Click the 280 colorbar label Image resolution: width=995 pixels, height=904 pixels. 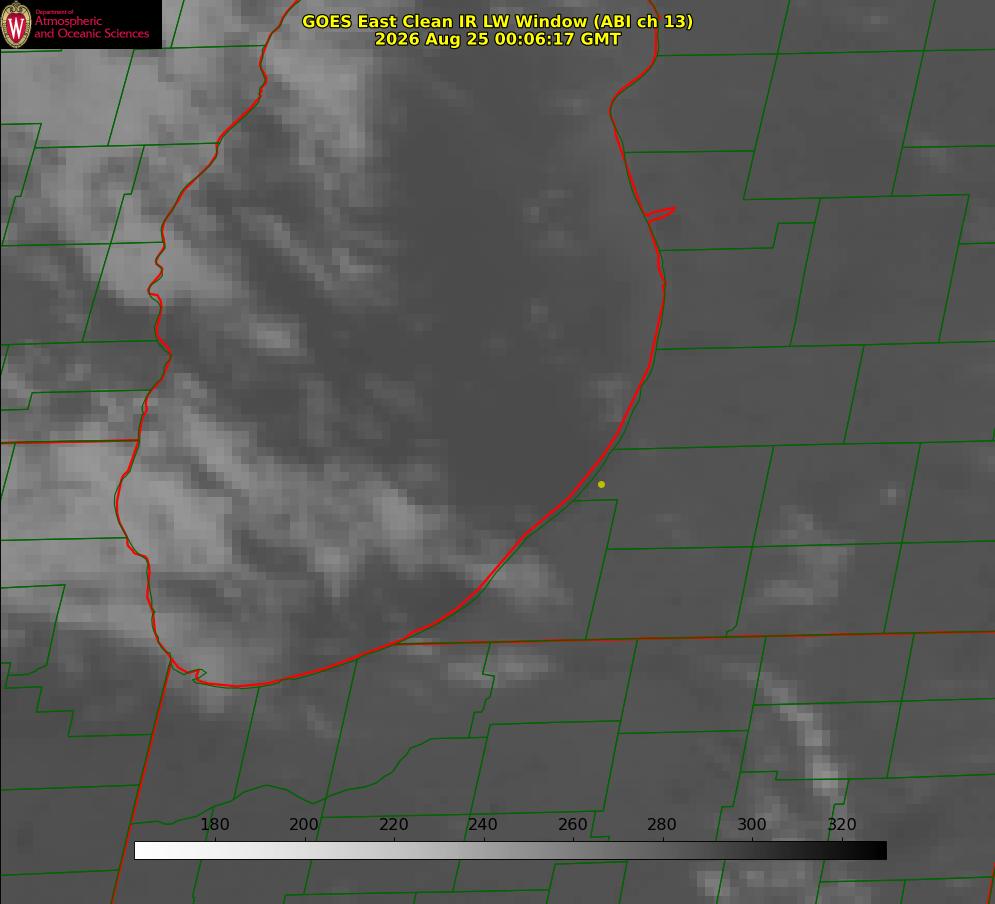(x=662, y=824)
